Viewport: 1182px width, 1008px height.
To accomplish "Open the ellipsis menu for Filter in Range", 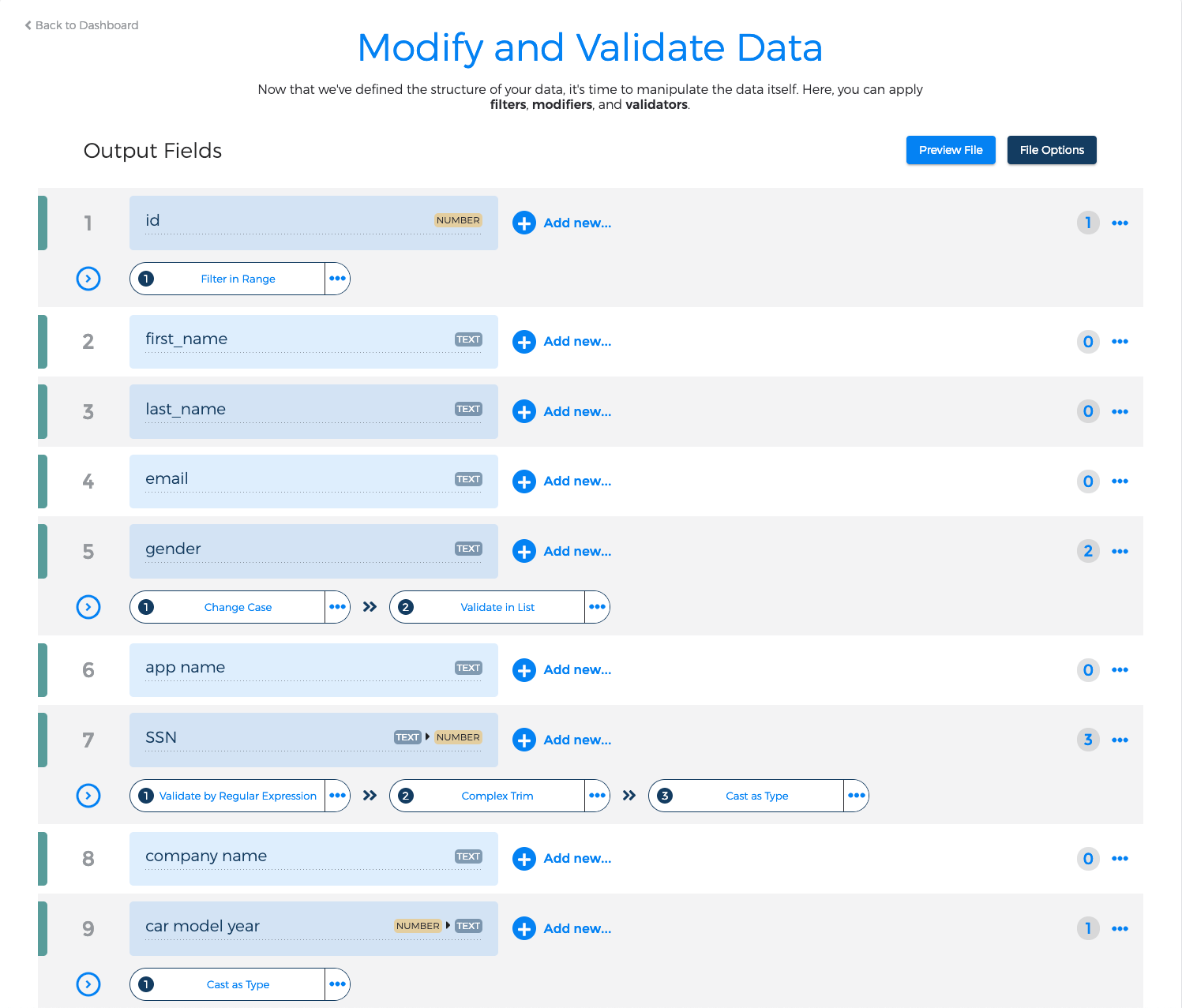I will [x=337, y=279].
